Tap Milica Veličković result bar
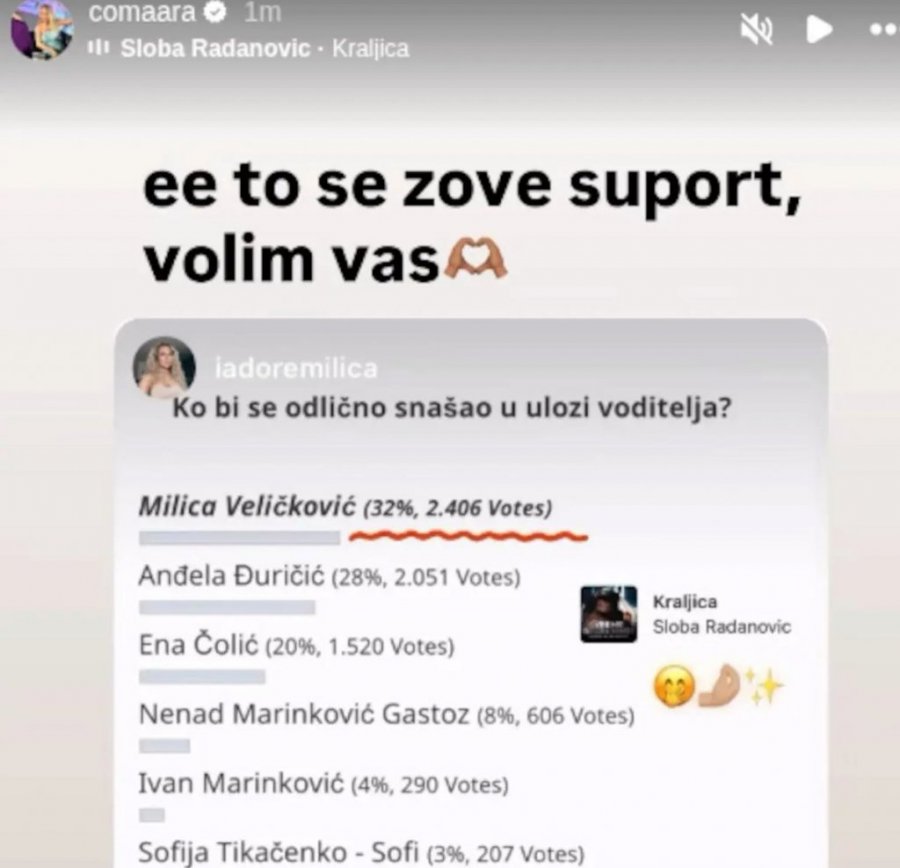The width and height of the screenshot is (900, 868). [239, 538]
